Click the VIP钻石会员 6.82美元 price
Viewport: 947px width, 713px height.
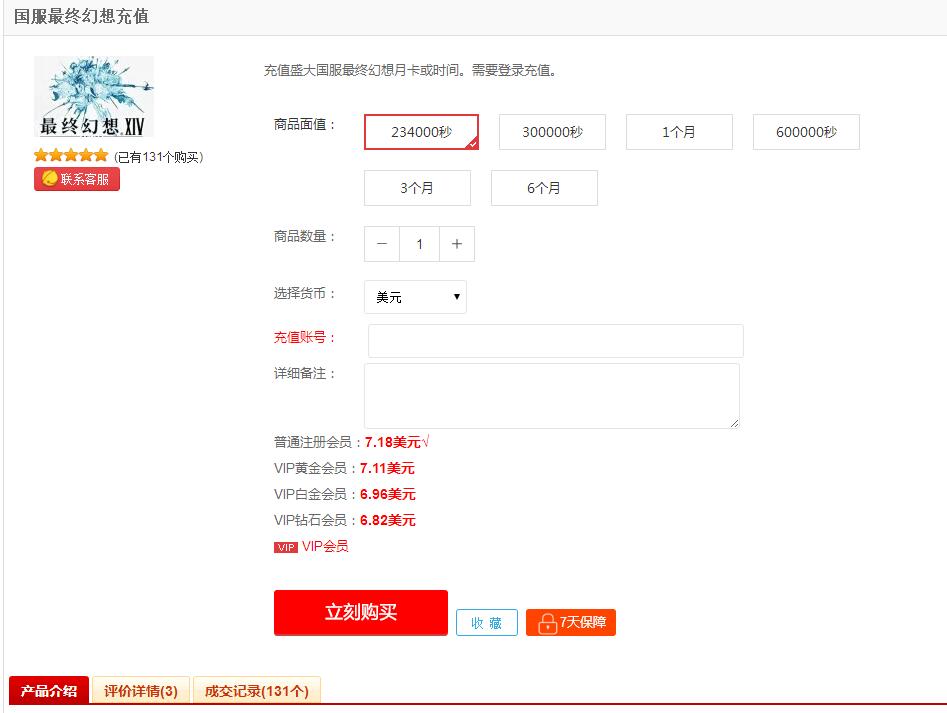388,520
